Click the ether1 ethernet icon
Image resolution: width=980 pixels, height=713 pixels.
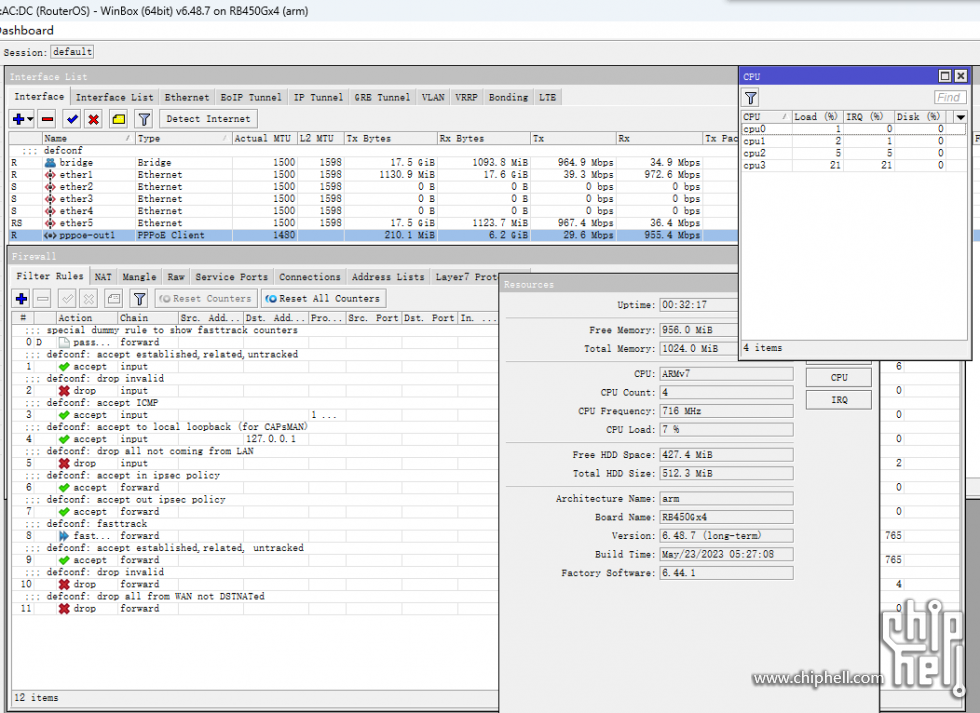pos(51,174)
